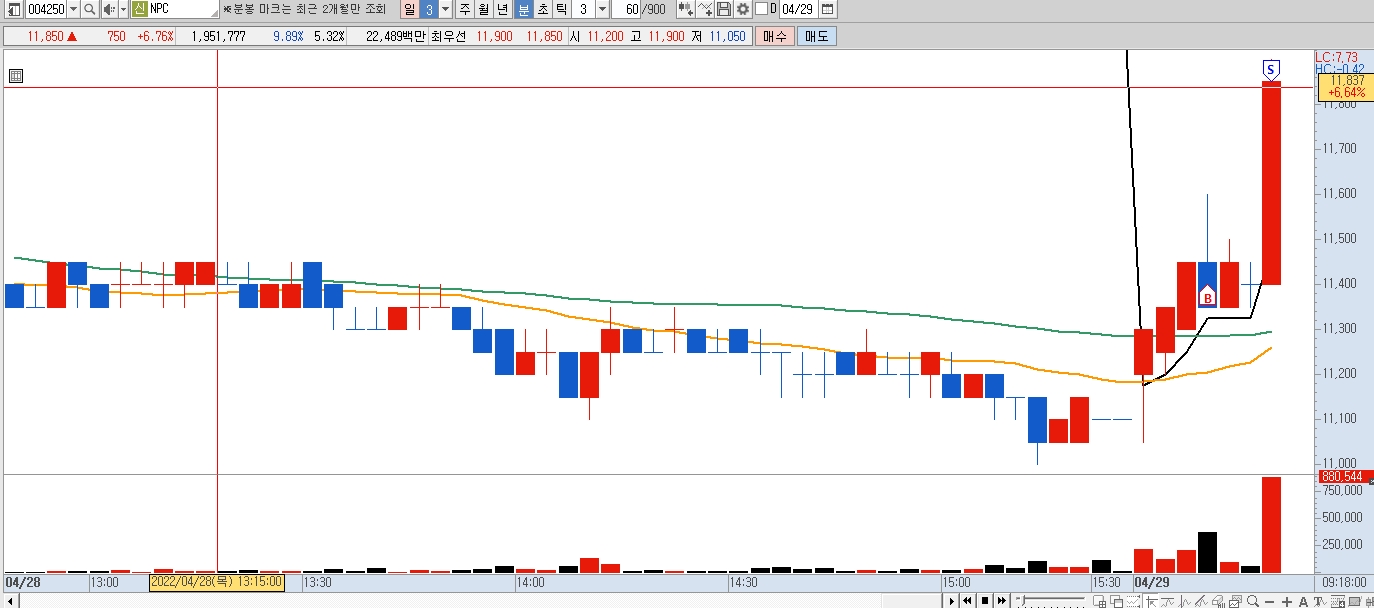Expand dropdown next to speaker icon
The height and width of the screenshot is (608, 1374).
121,9
